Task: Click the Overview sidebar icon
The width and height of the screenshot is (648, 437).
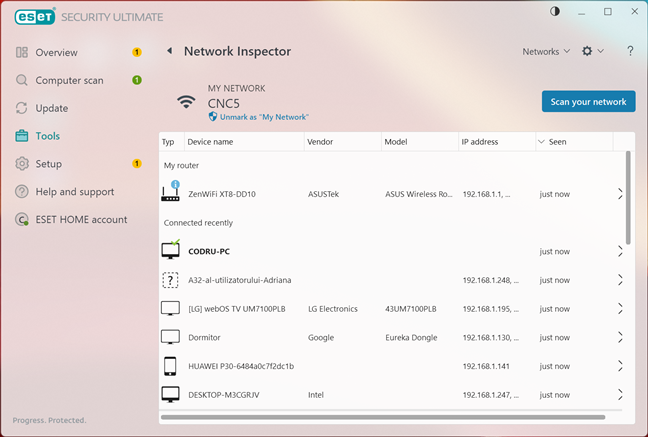Action: coord(21,53)
